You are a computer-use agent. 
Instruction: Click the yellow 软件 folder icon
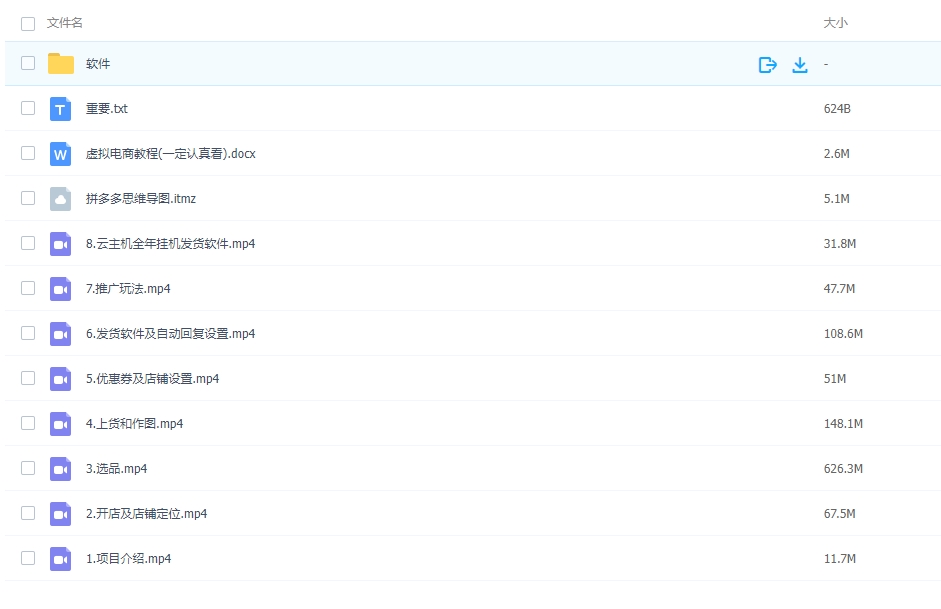pyautogui.click(x=61, y=64)
